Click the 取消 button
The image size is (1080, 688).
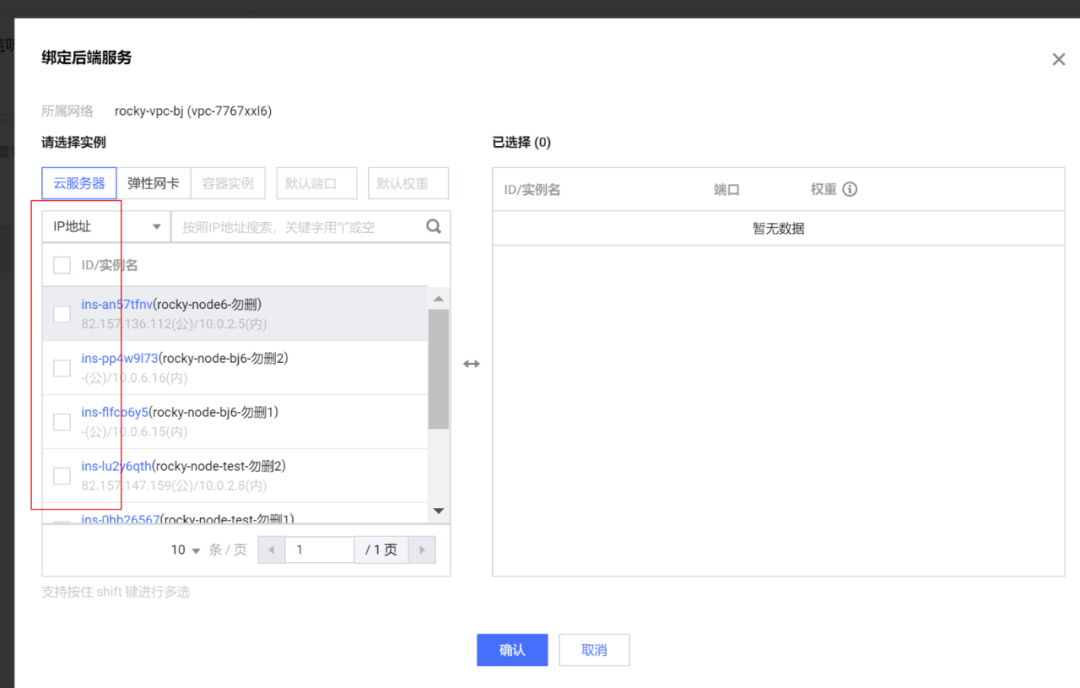pyautogui.click(x=594, y=650)
